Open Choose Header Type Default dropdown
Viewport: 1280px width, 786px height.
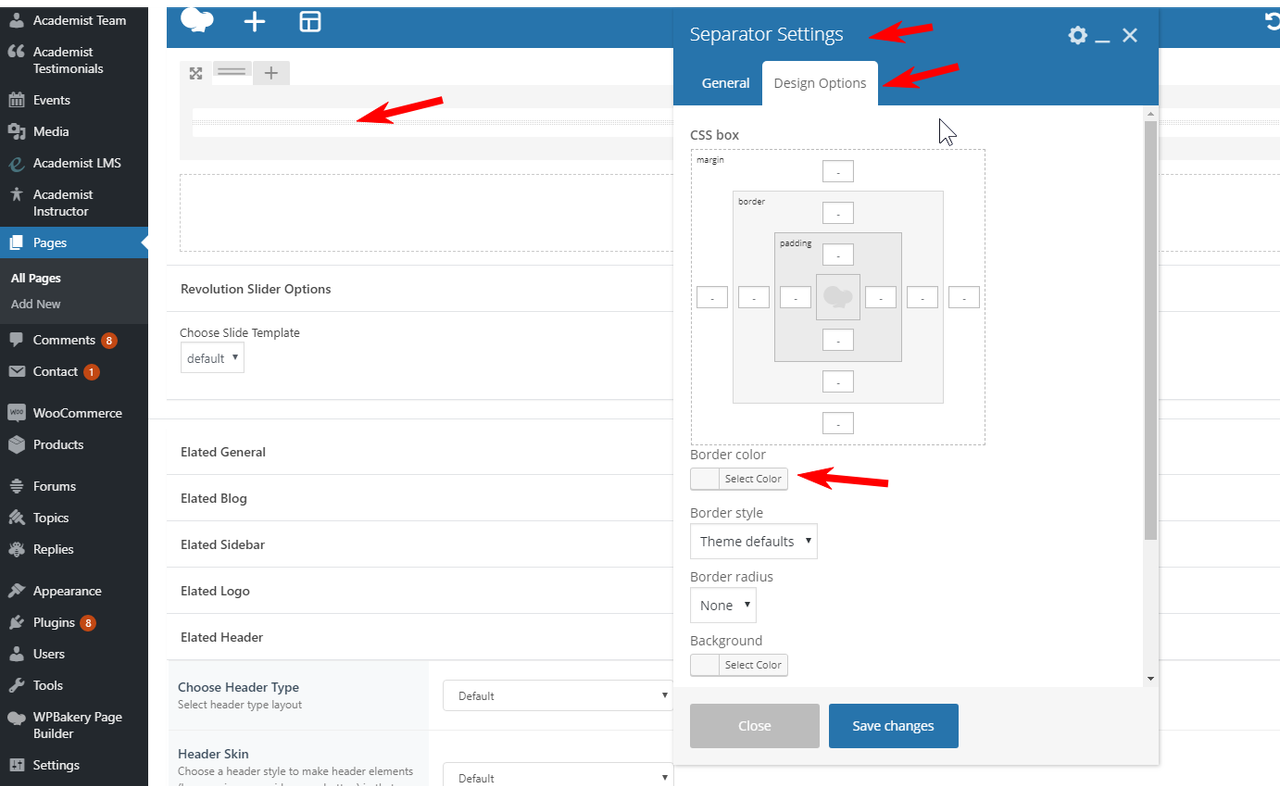[x=558, y=695]
